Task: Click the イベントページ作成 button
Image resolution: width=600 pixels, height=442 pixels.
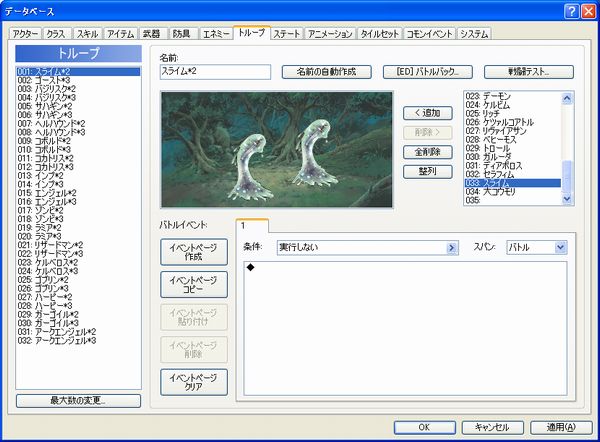Action: click(x=194, y=252)
